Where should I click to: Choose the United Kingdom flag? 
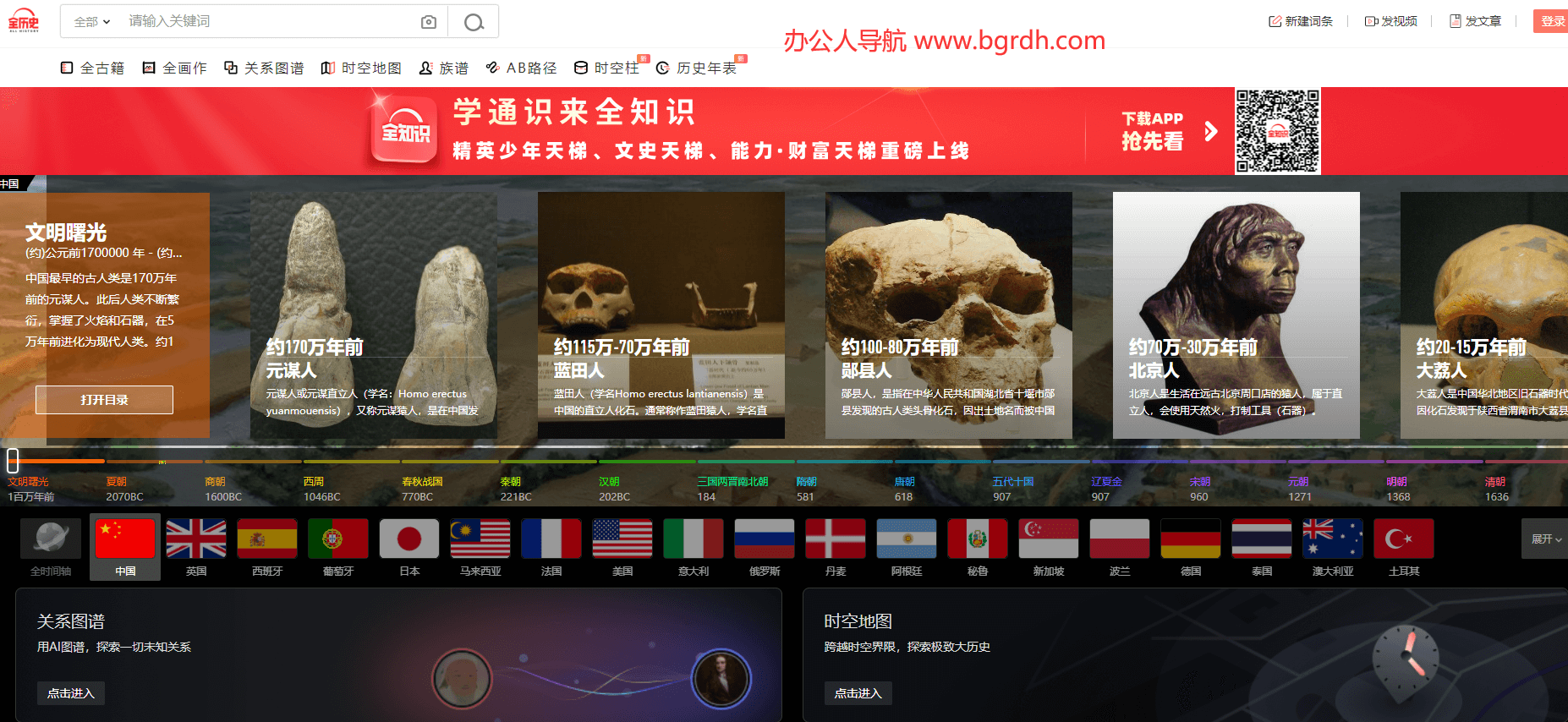(196, 539)
